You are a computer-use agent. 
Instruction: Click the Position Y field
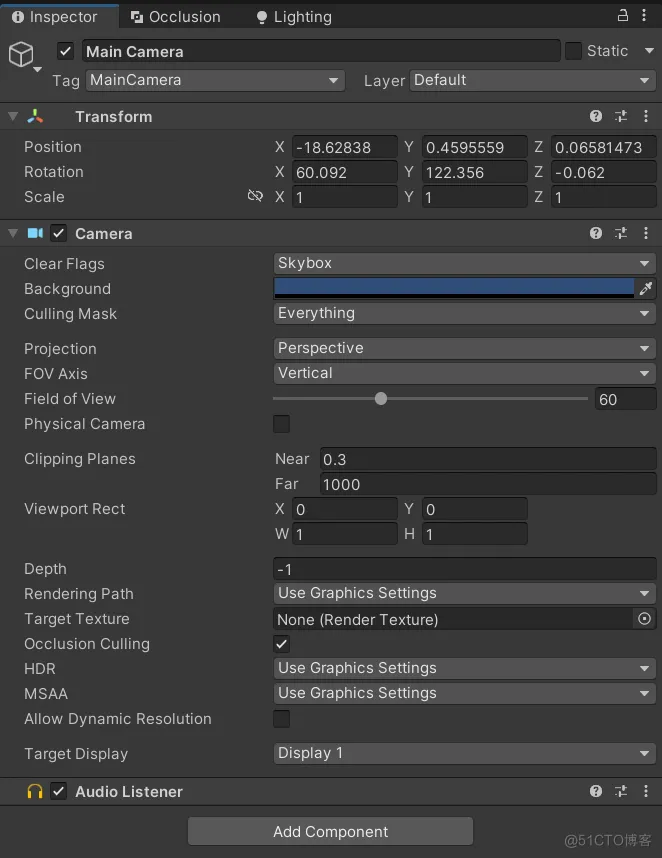474,147
